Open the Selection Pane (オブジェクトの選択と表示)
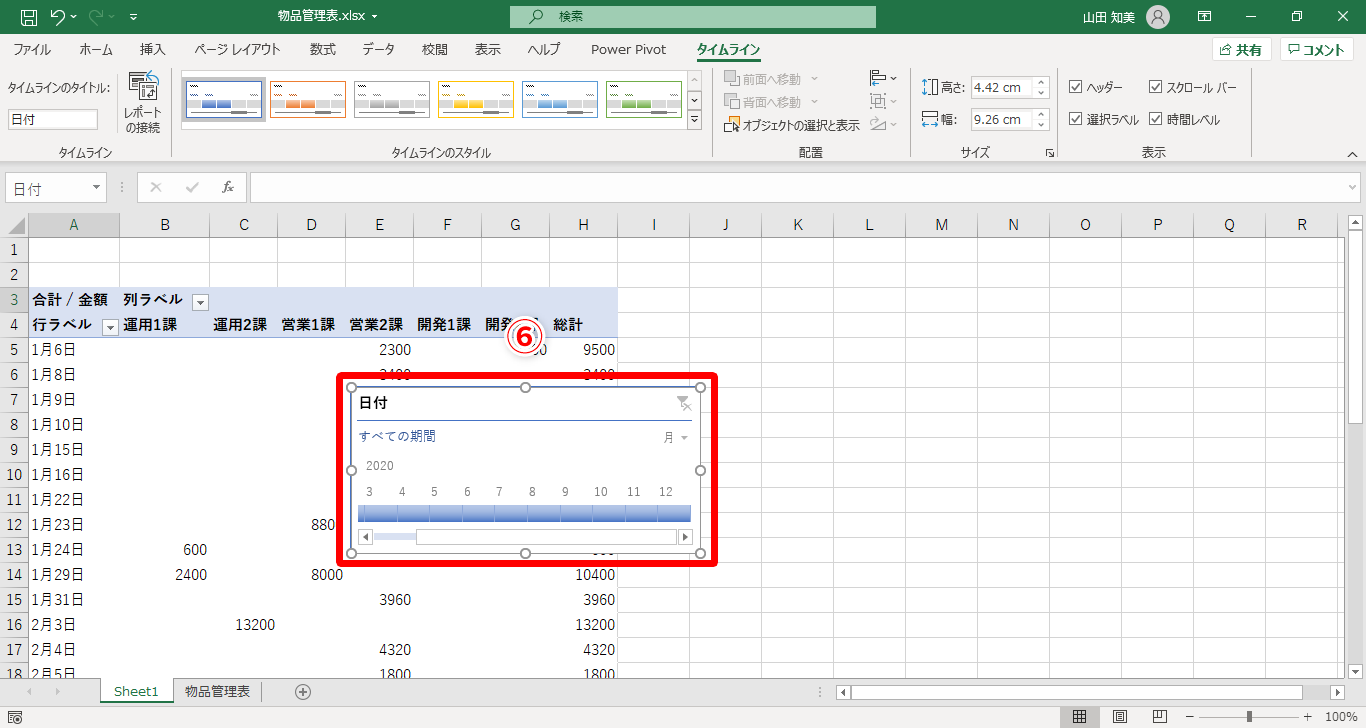 coord(792,125)
